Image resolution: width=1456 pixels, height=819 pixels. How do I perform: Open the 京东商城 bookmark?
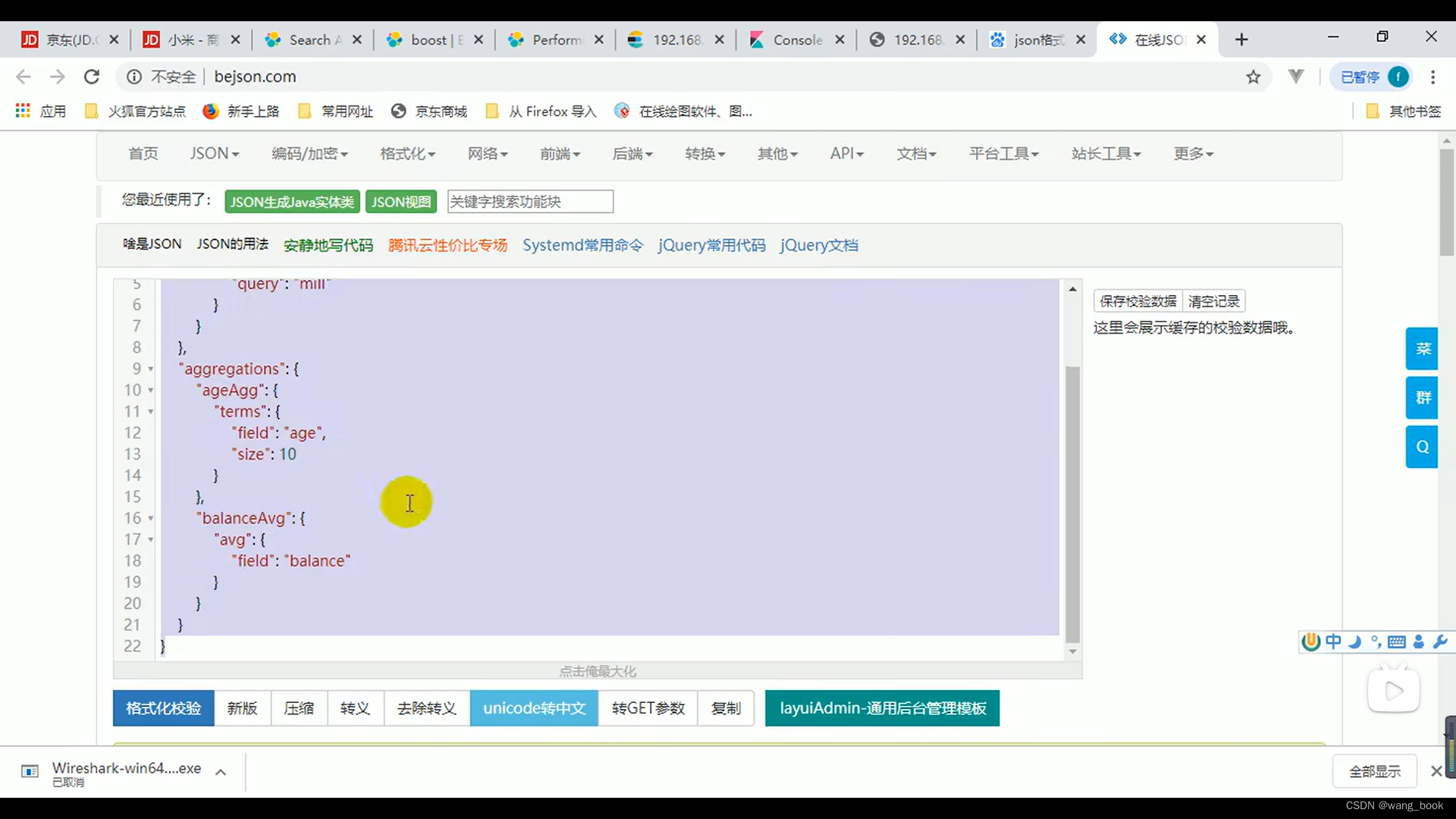(x=429, y=111)
